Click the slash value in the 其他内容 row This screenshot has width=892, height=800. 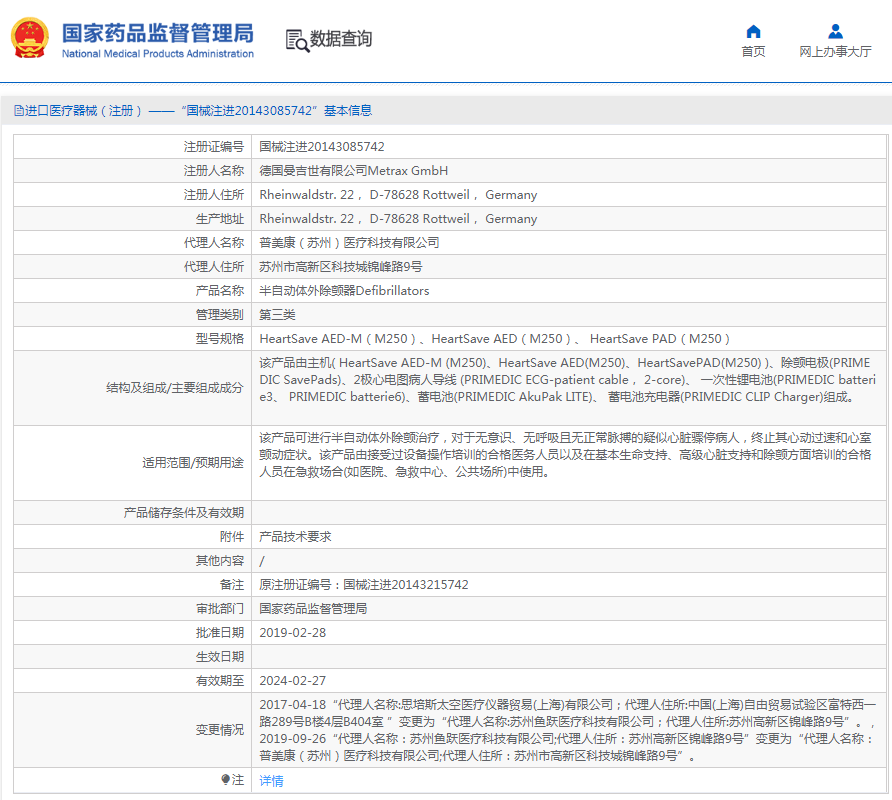pos(262,561)
